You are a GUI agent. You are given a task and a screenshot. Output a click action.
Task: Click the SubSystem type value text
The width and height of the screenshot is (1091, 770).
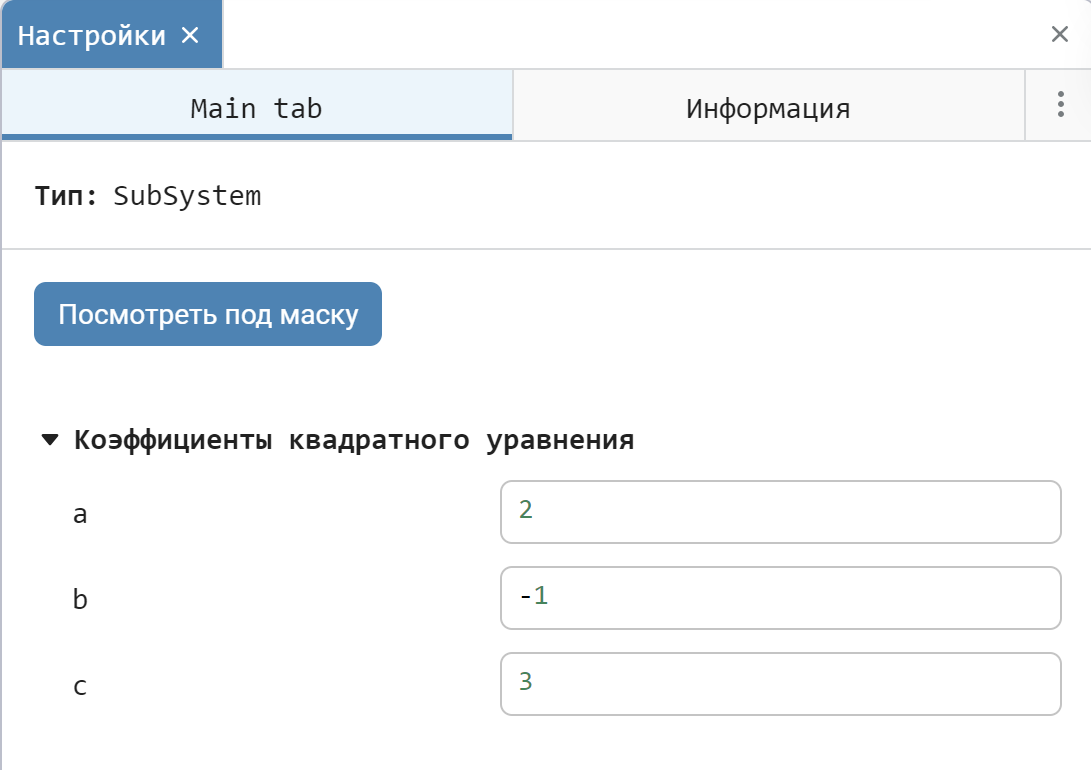pyautogui.click(x=187, y=196)
